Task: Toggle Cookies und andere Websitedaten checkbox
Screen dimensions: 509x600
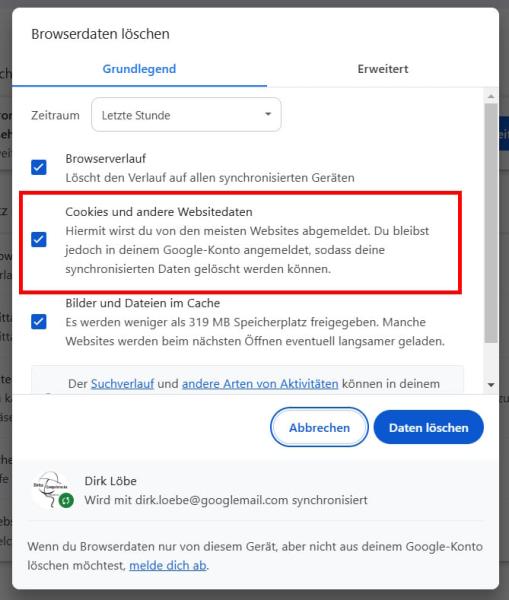Action: tap(39, 240)
